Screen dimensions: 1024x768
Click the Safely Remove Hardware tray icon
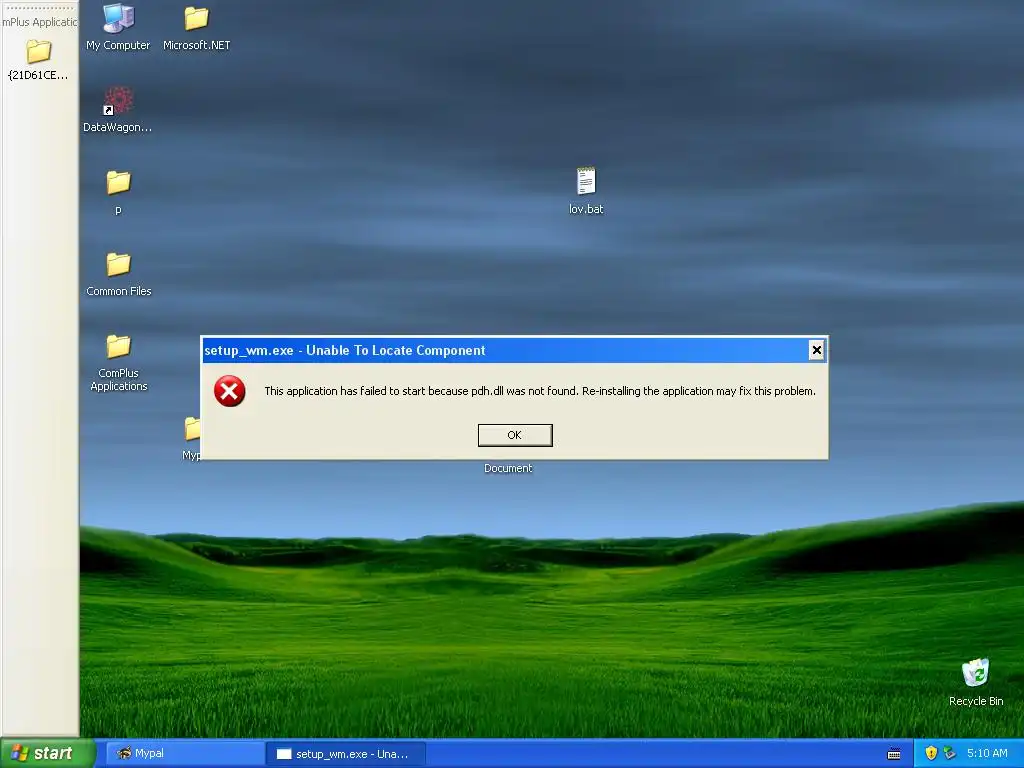pos(950,753)
